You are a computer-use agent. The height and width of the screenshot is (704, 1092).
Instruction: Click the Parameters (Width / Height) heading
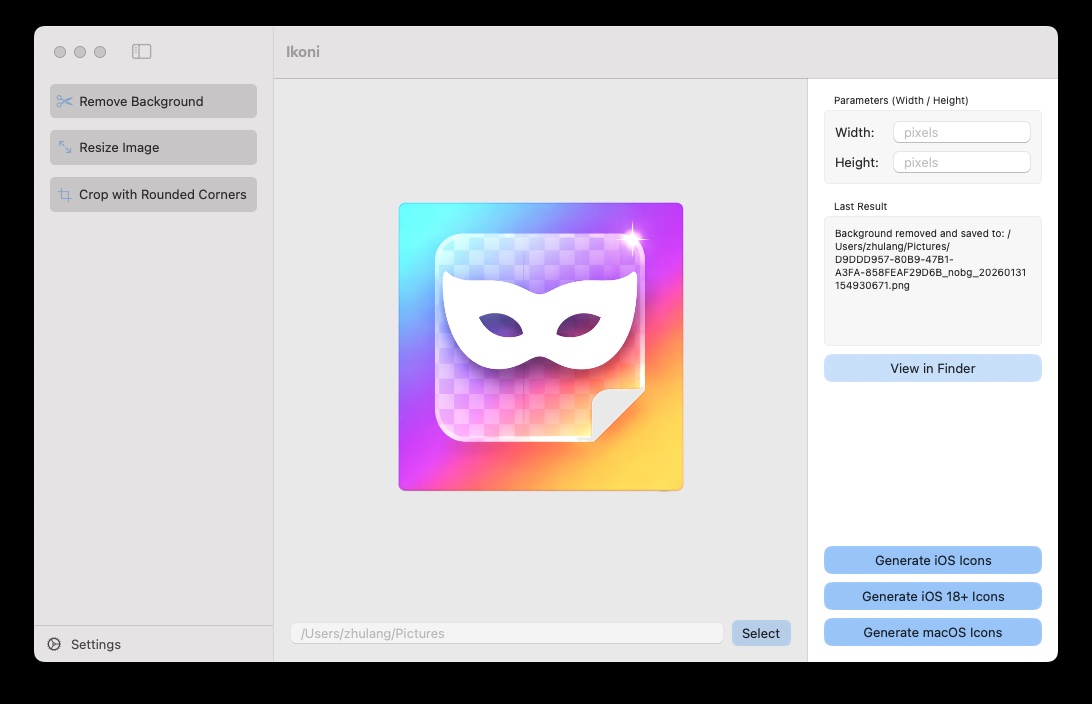(x=900, y=100)
